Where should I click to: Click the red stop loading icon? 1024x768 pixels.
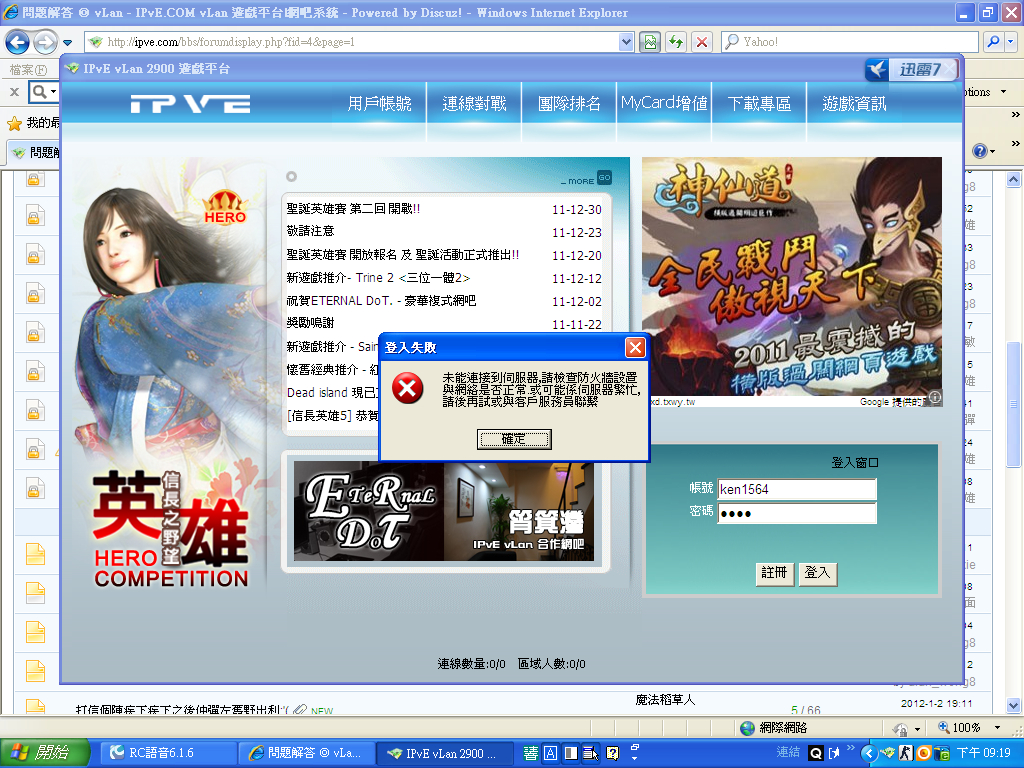(x=701, y=42)
